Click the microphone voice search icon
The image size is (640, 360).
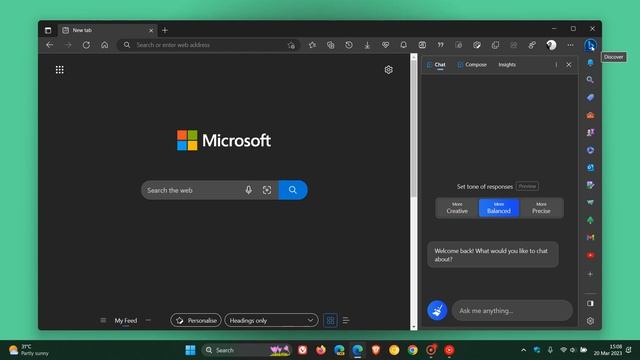pos(249,190)
